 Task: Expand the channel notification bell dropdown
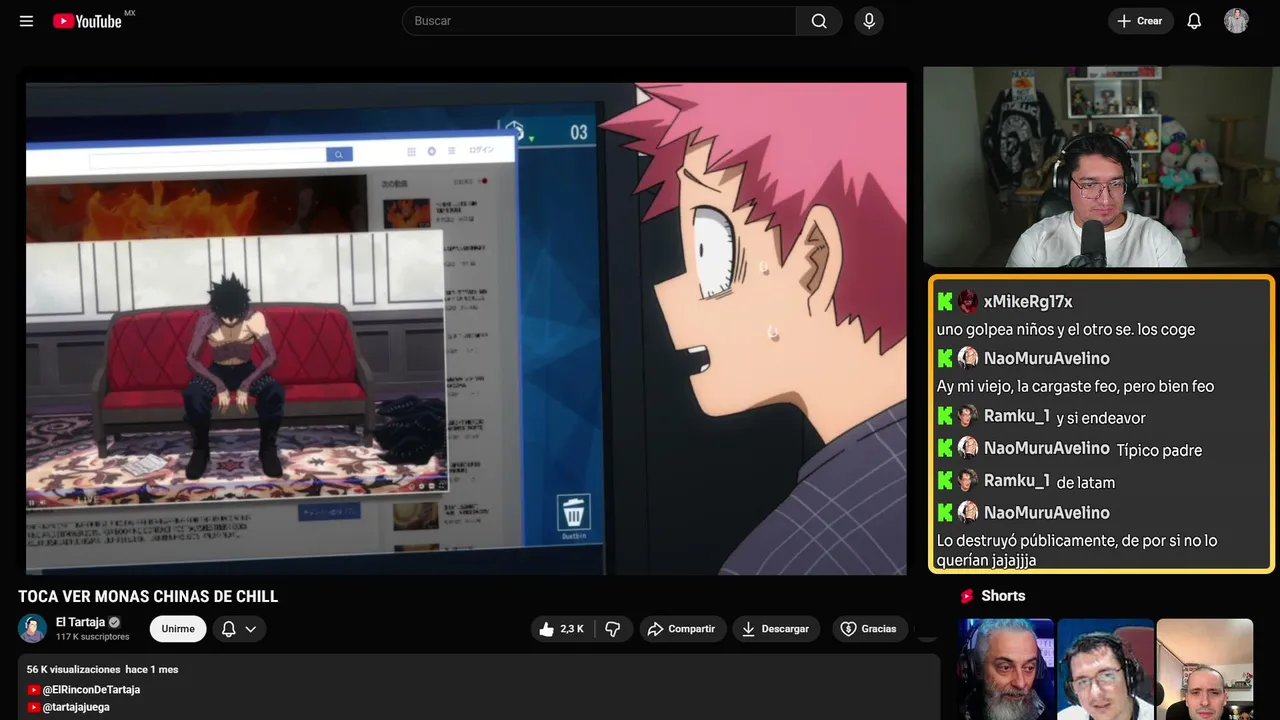[239, 629]
